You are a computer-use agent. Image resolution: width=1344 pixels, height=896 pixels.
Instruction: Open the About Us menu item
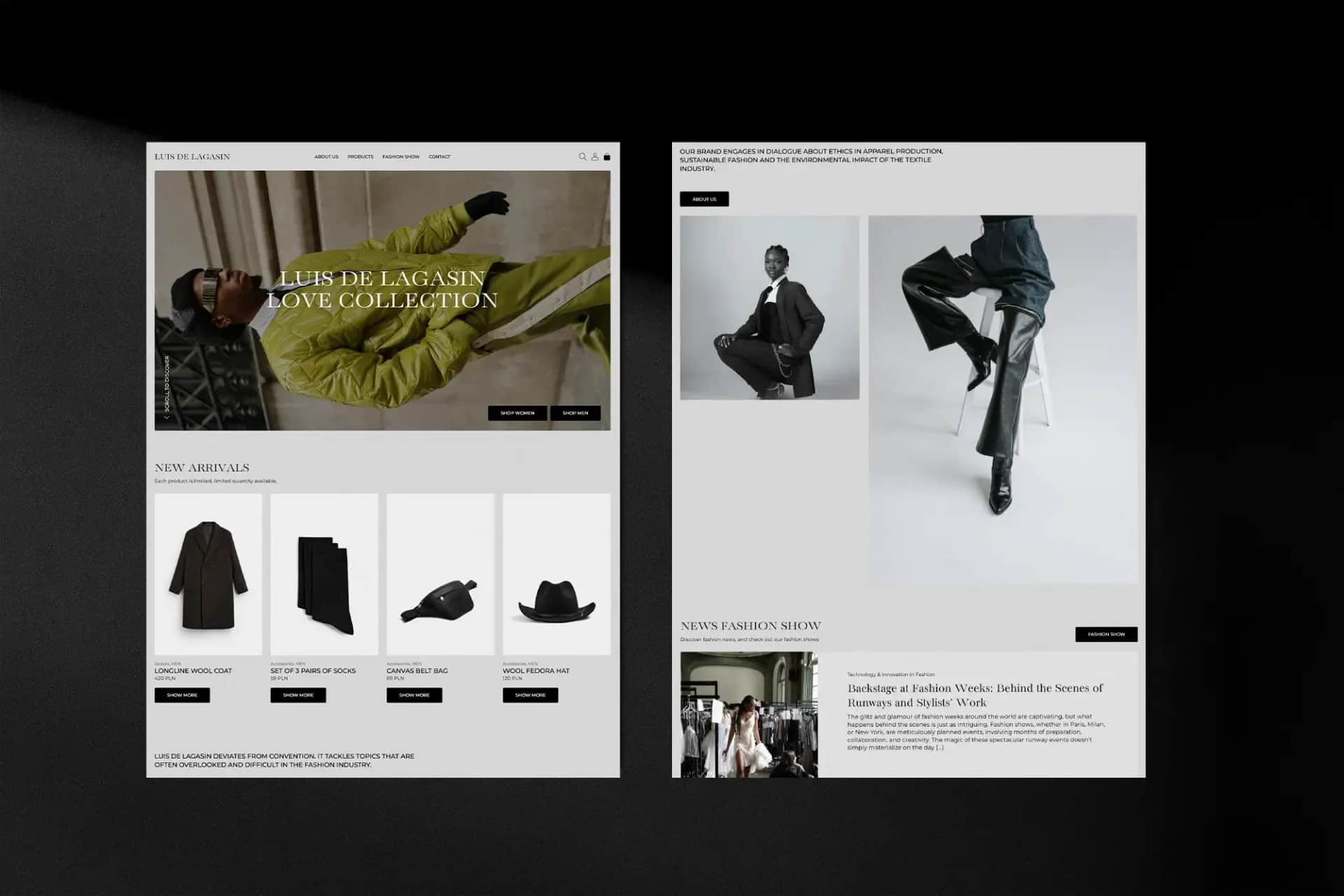(x=326, y=157)
